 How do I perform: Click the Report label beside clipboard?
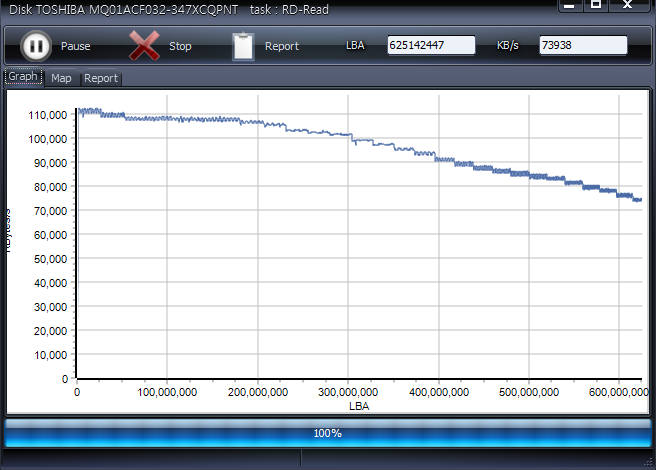click(x=282, y=46)
